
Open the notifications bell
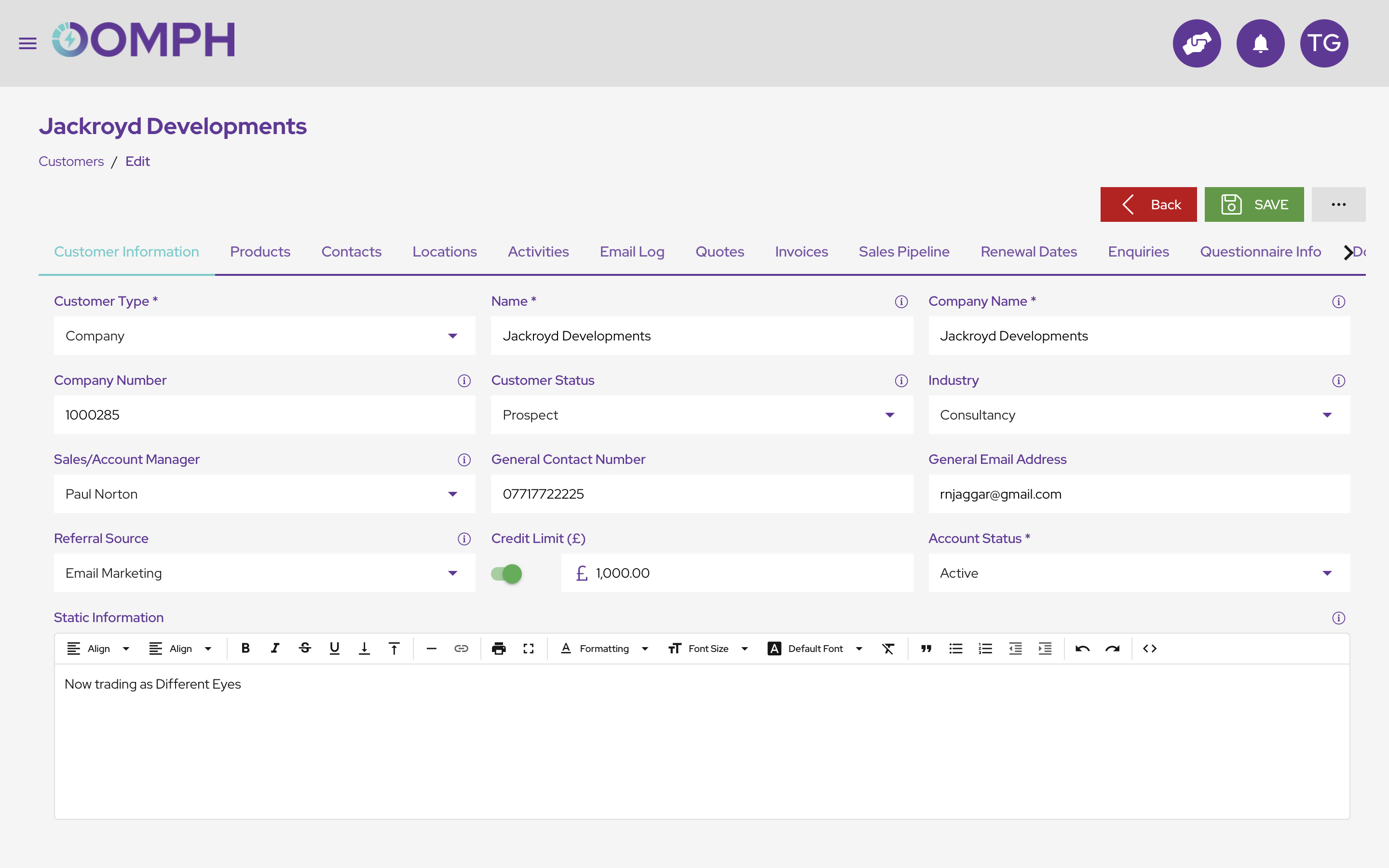pos(1260,42)
